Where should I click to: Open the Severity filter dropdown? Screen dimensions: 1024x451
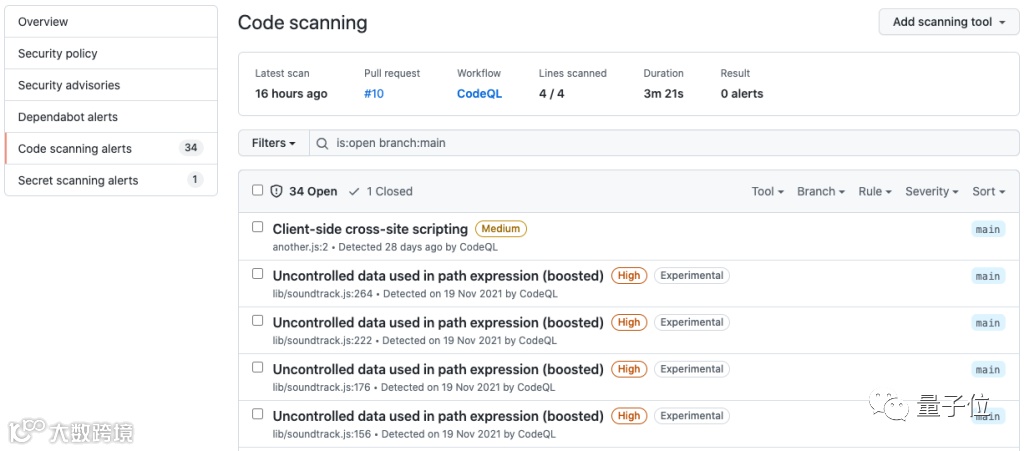tap(931, 191)
